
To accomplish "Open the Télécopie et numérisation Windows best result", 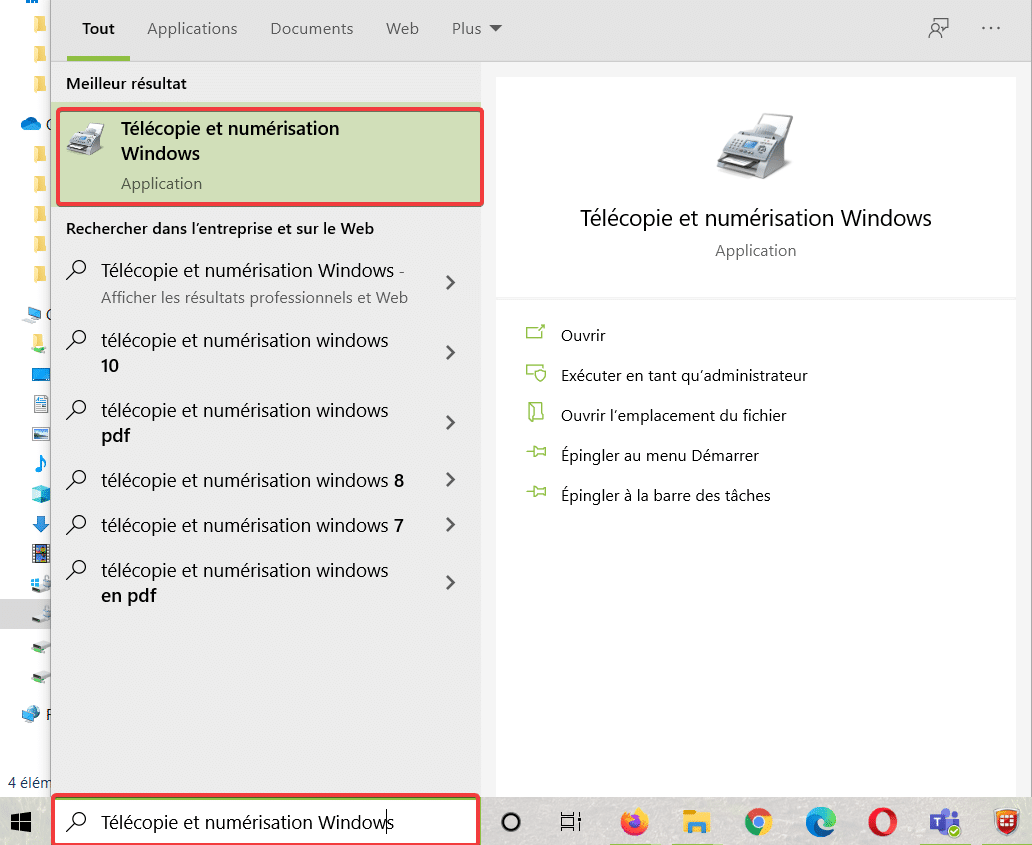I will click(270, 157).
